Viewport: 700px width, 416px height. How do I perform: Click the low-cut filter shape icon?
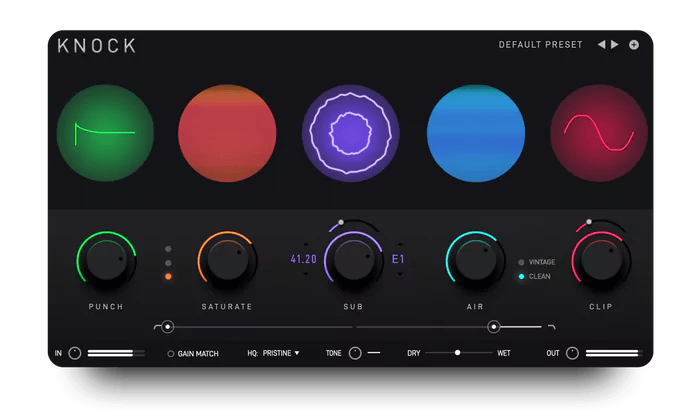pyautogui.click(x=156, y=327)
